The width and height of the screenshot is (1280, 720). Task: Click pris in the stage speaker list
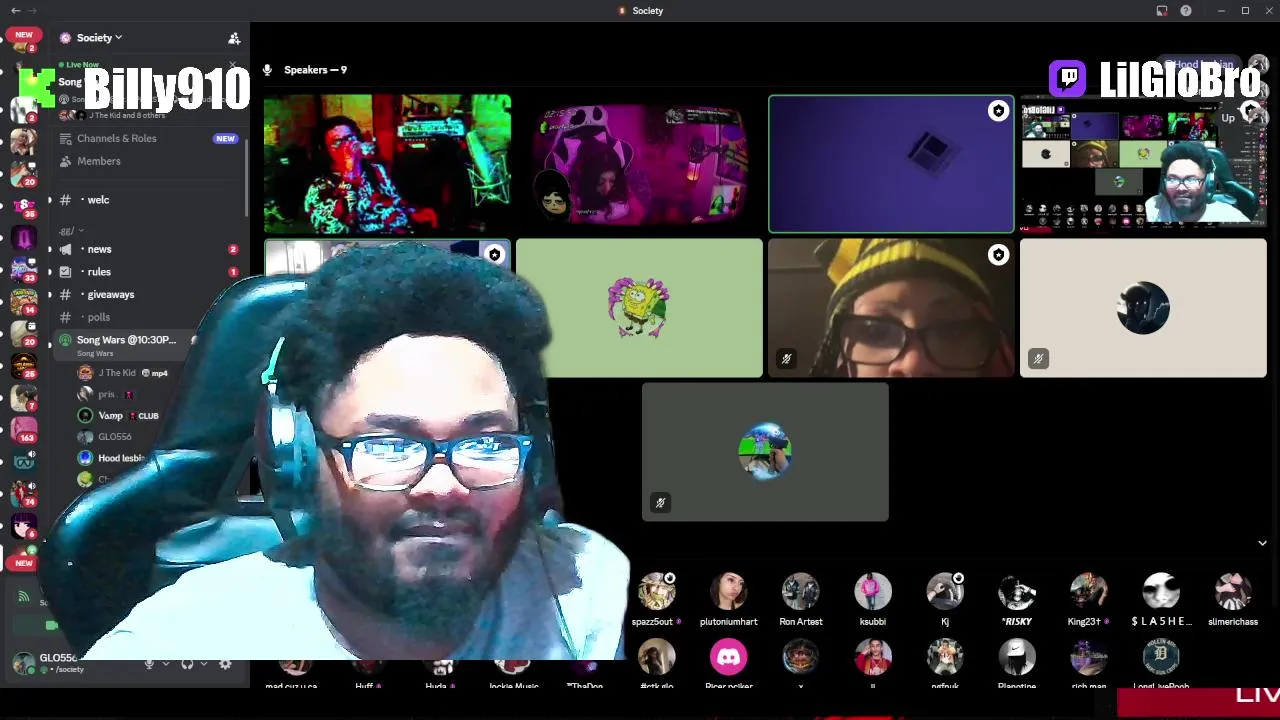click(106, 395)
